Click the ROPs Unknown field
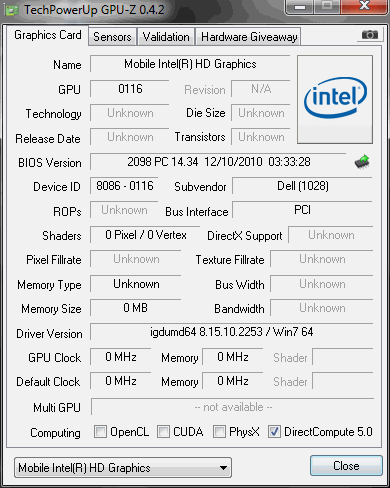This screenshot has height=488, width=390. 124,210
